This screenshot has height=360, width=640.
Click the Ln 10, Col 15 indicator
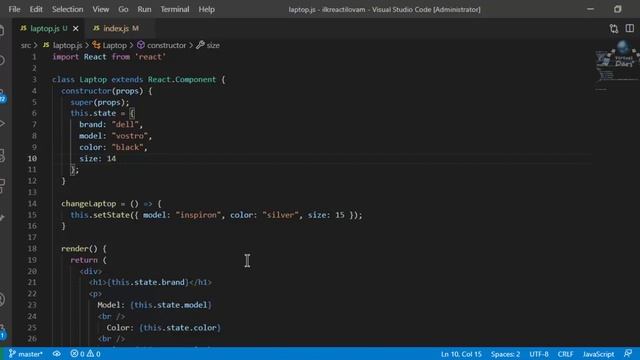[461, 354]
